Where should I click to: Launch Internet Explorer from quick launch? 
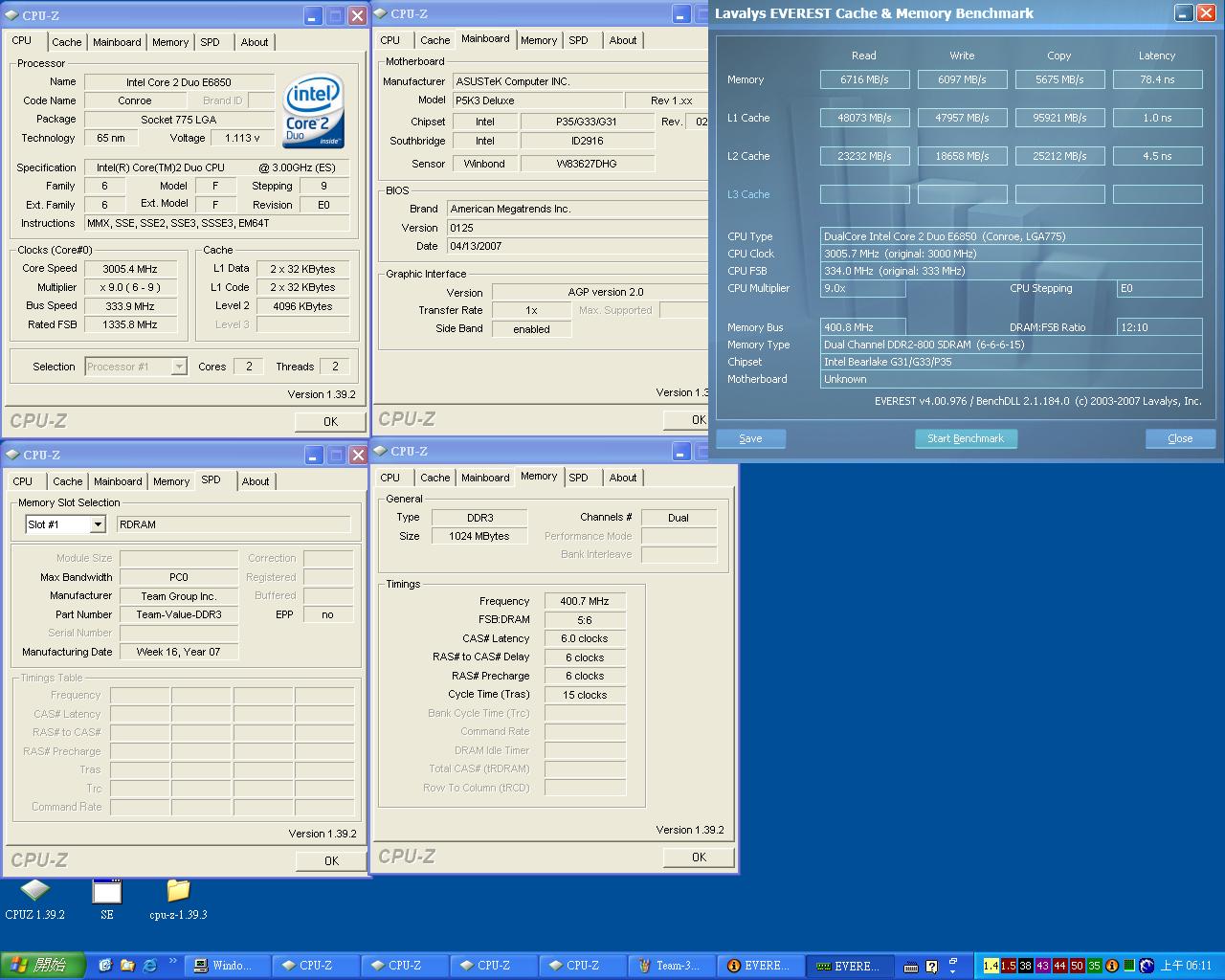point(150,966)
